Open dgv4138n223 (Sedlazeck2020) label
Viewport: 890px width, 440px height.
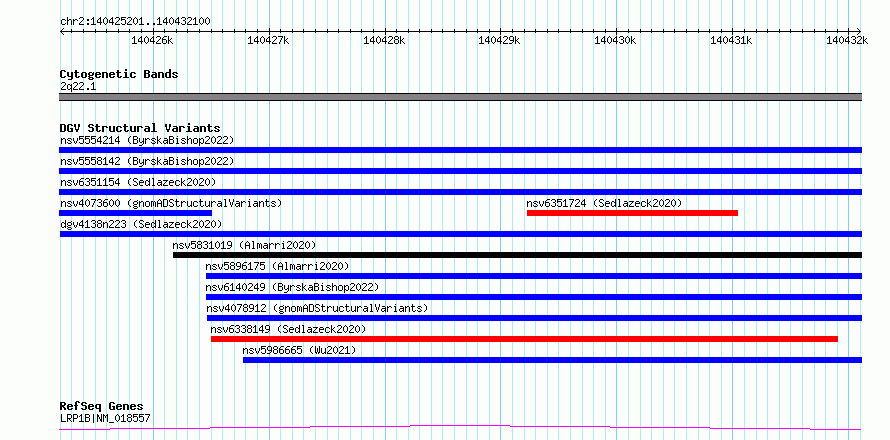[x=141, y=224]
